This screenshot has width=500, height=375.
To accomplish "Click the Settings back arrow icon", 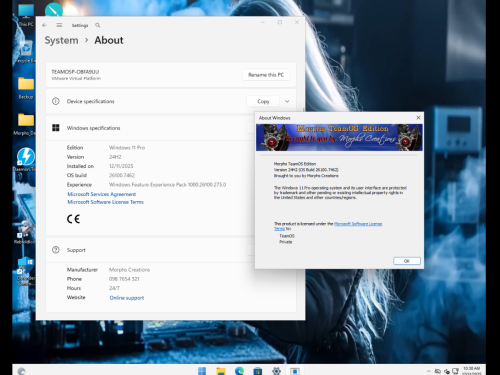I will click(44, 25).
